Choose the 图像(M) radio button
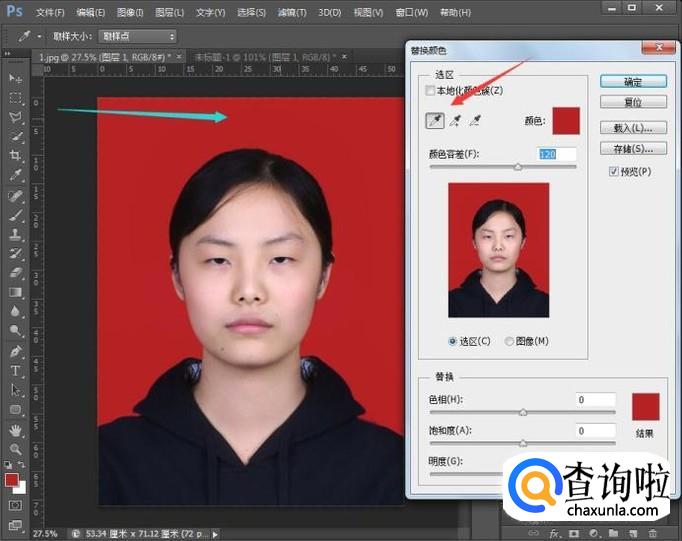The height and width of the screenshot is (541, 682). [x=510, y=341]
